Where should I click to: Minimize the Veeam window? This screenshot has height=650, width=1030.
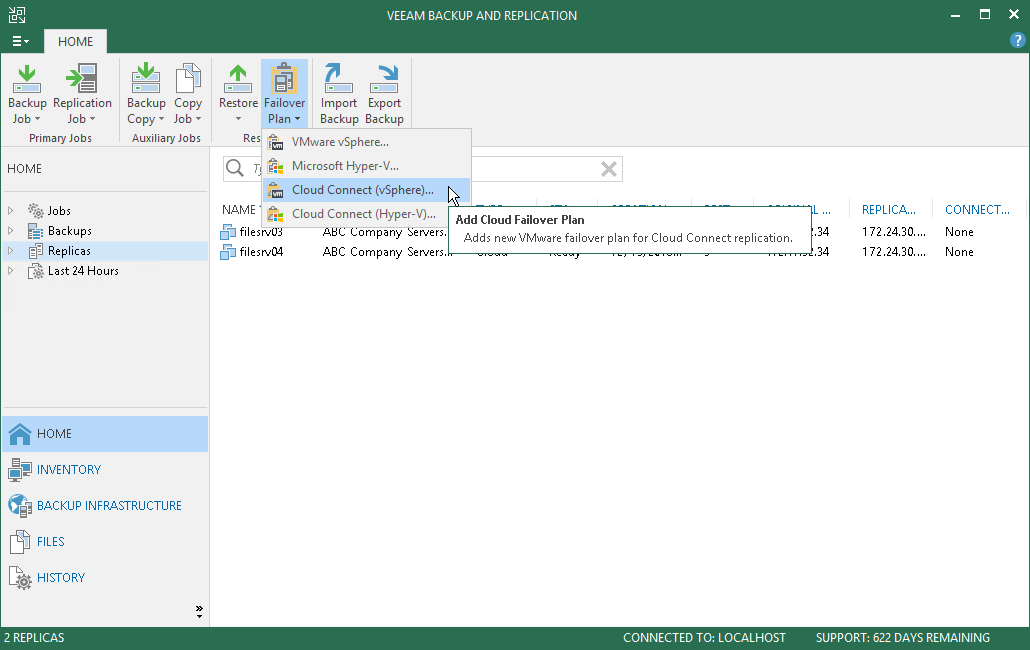click(x=955, y=15)
